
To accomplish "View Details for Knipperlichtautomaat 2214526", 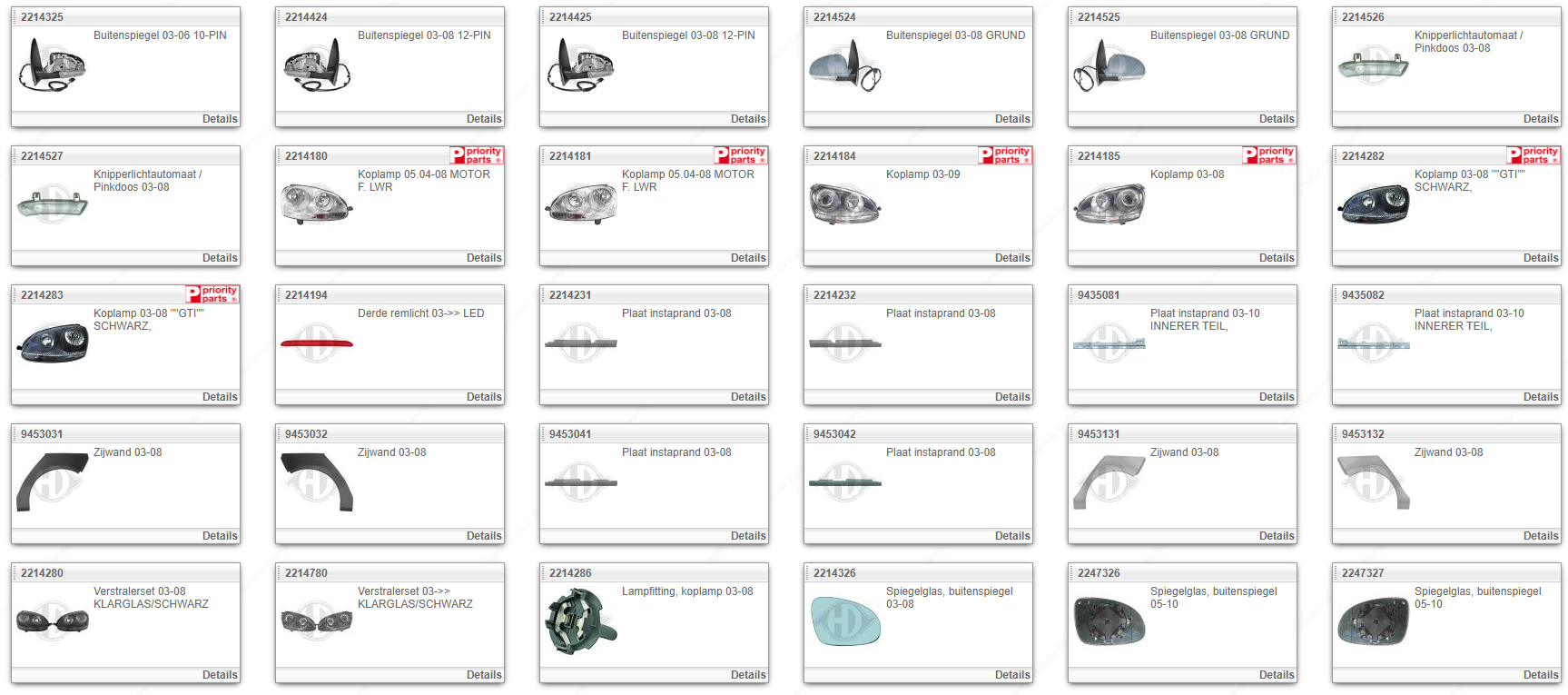I will [1540, 119].
